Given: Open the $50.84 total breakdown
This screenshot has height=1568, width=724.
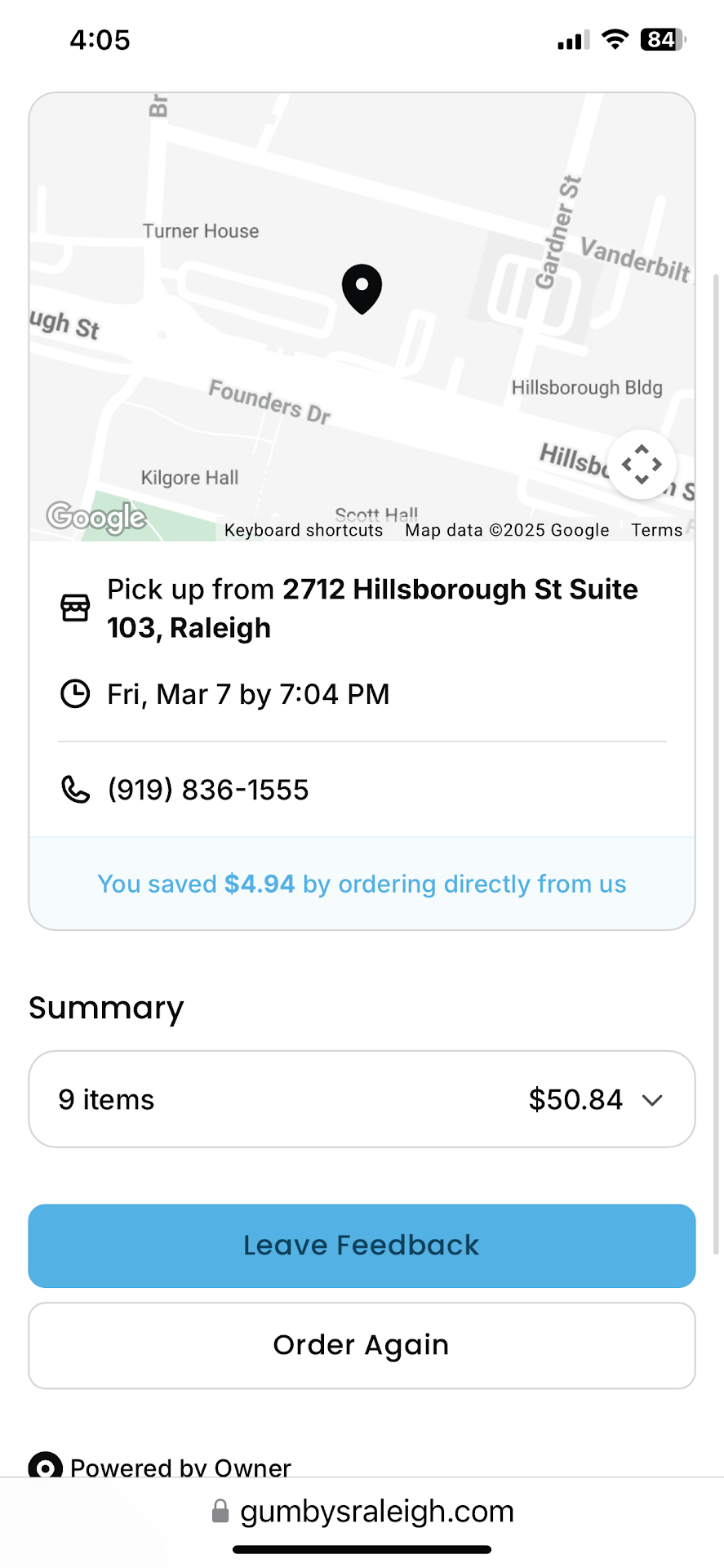Looking at the screenshot, I should click(575, 1100).
